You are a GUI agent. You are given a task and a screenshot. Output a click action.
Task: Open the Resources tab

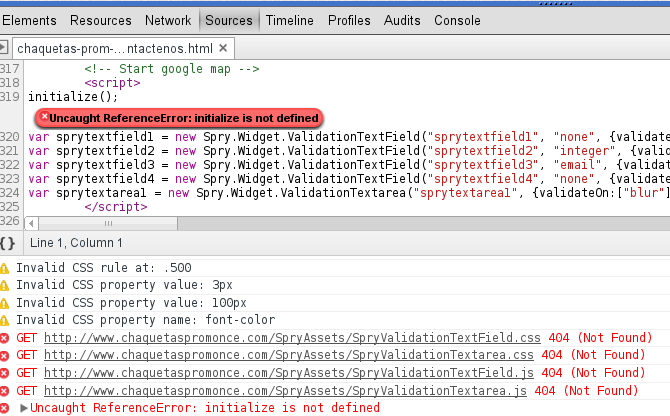[x=101, y=21]
